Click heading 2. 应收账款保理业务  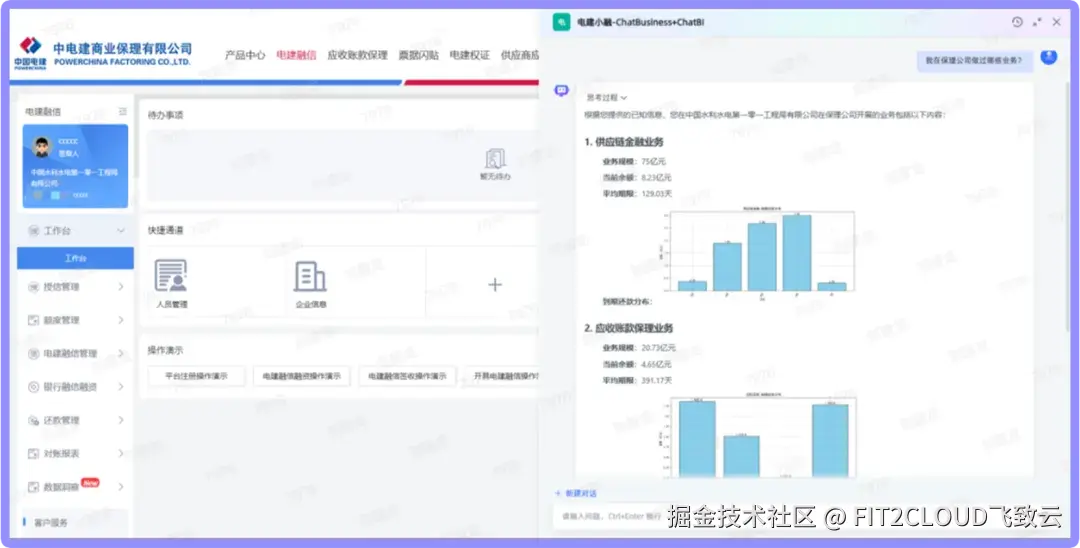point(629,328)
